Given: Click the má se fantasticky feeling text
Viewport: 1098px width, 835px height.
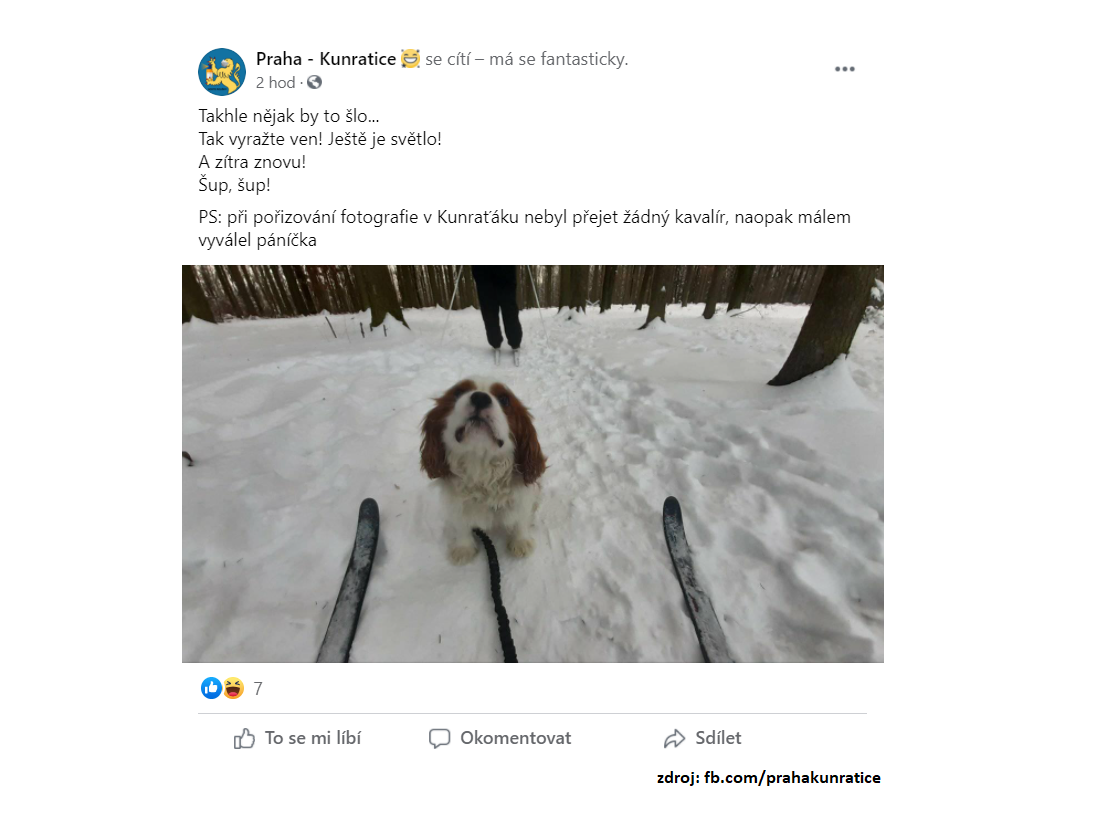Looking at the screenshot, I should [x=558, y=59].
